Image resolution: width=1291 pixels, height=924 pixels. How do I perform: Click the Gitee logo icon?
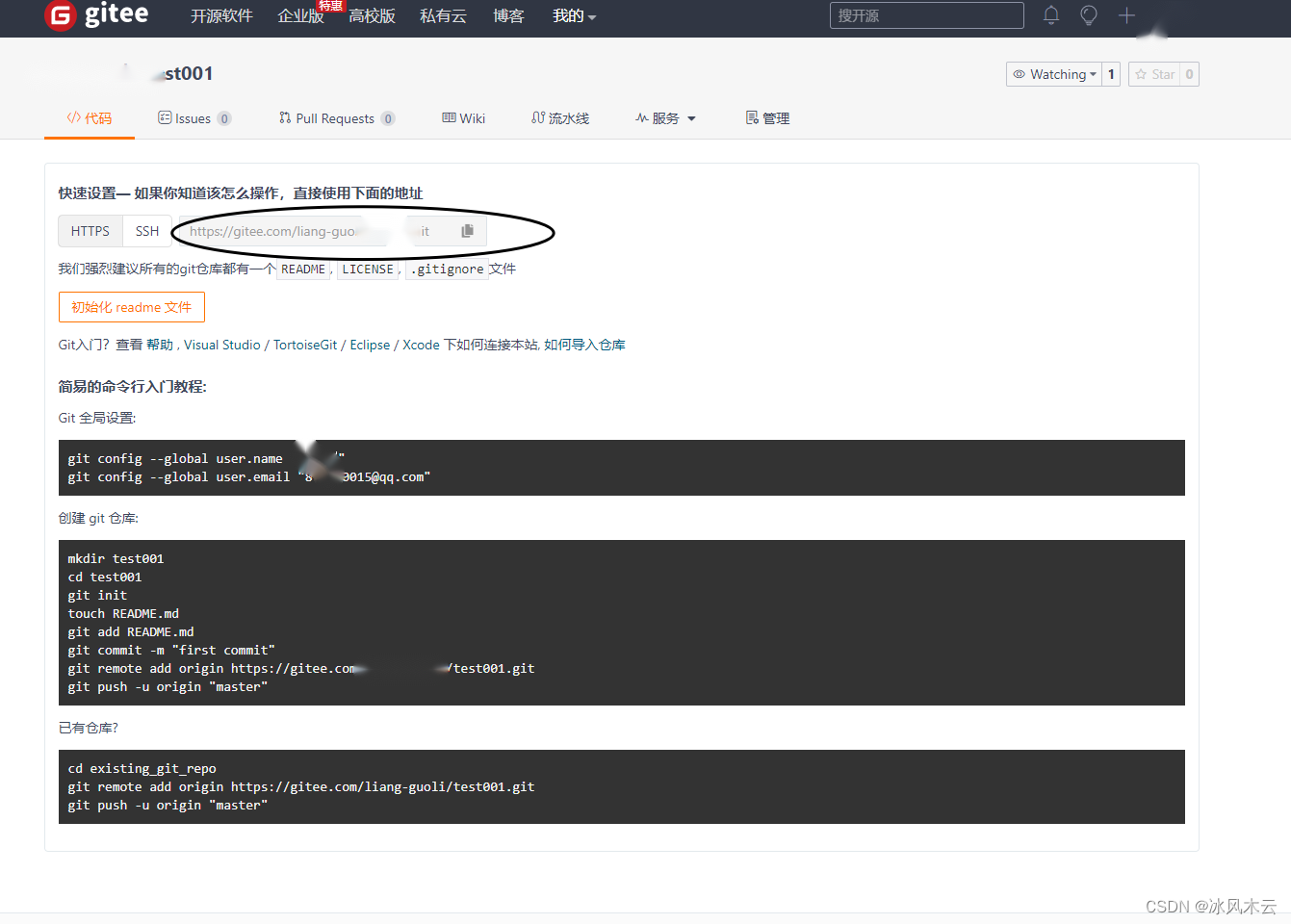(x=61, y=15)
